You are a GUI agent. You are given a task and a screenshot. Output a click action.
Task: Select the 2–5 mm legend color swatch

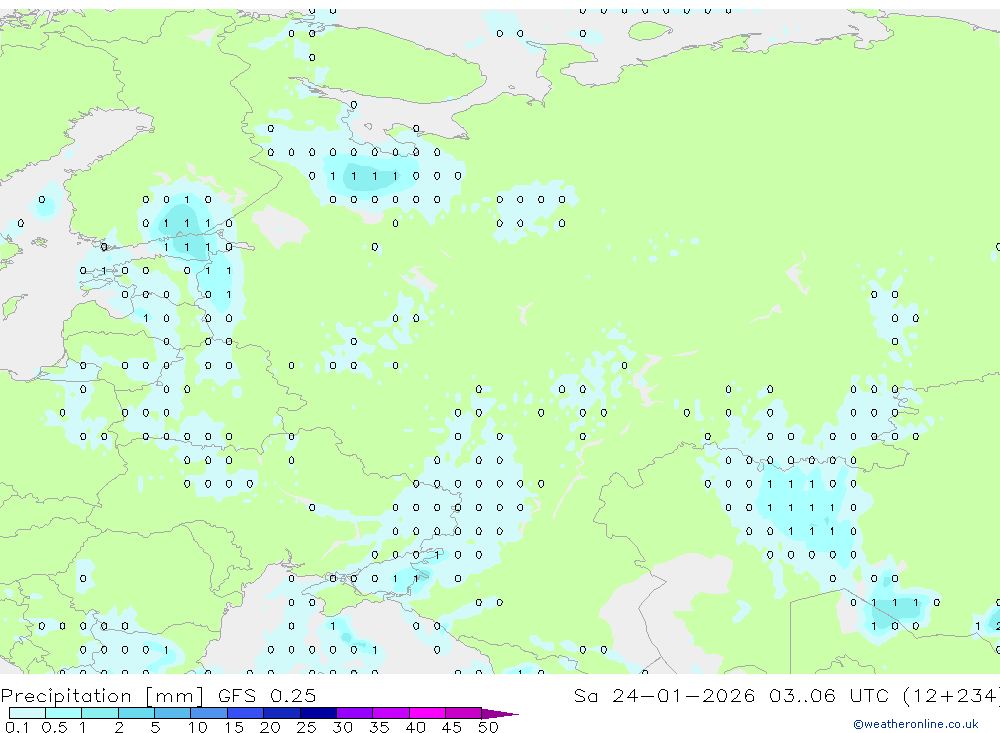(x=136, y=713)
